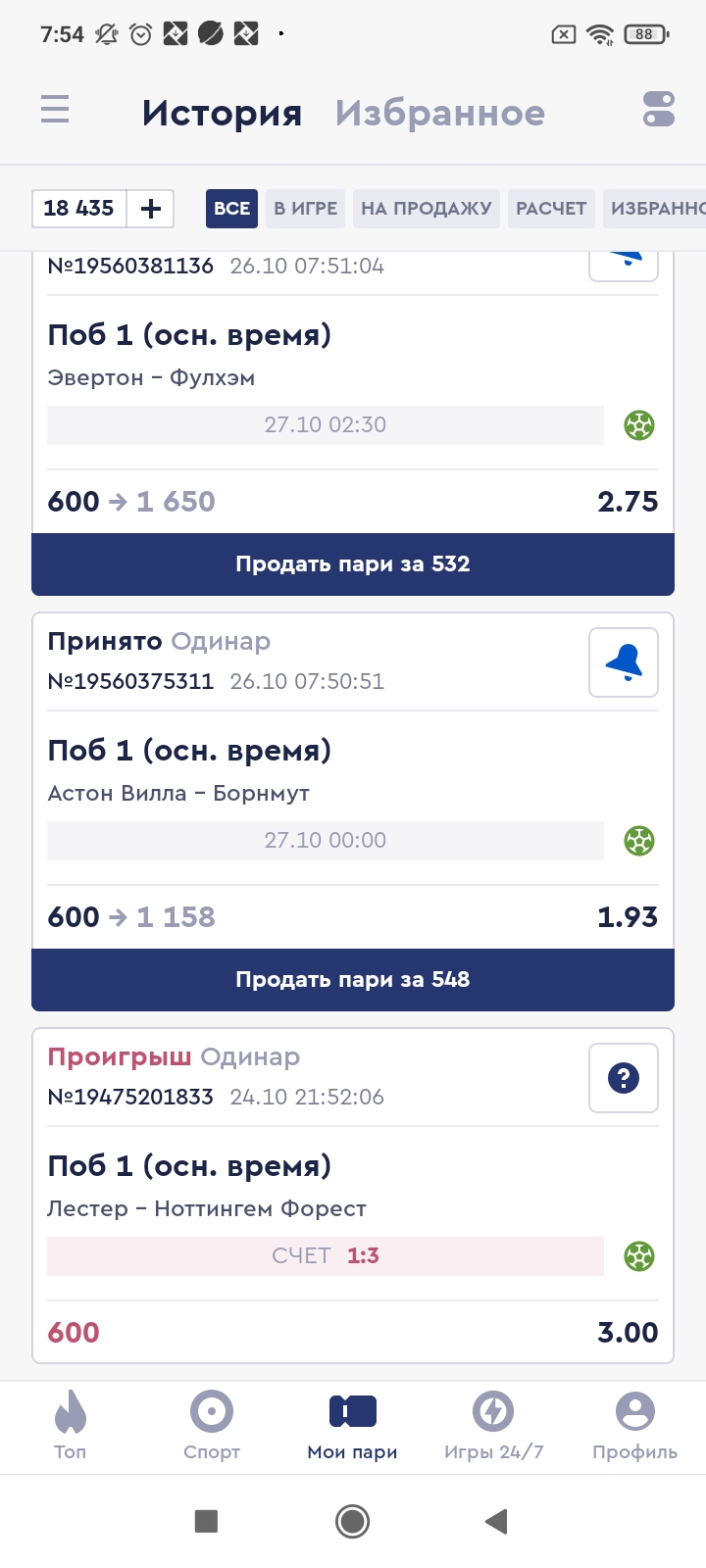
Task: Tap the plus button to add balance
Action: 151,209
